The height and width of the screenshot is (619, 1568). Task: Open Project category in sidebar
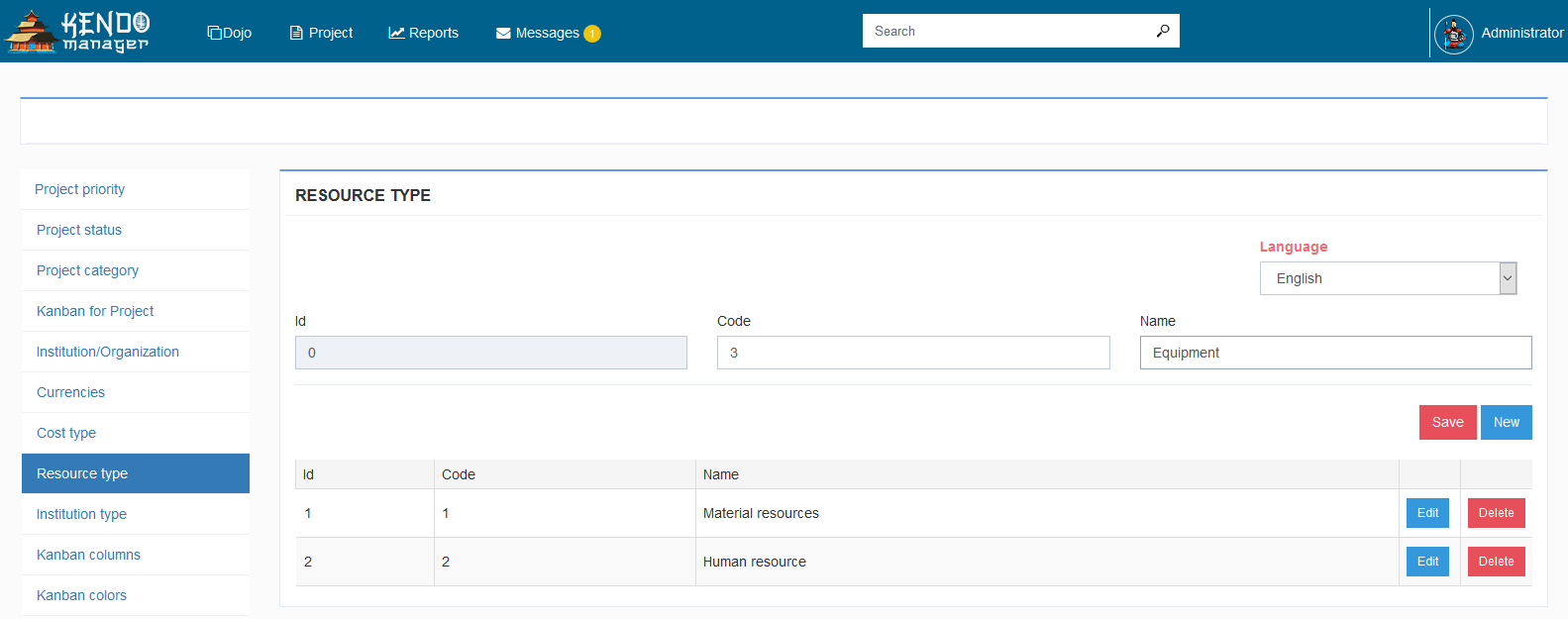[136, 270]
